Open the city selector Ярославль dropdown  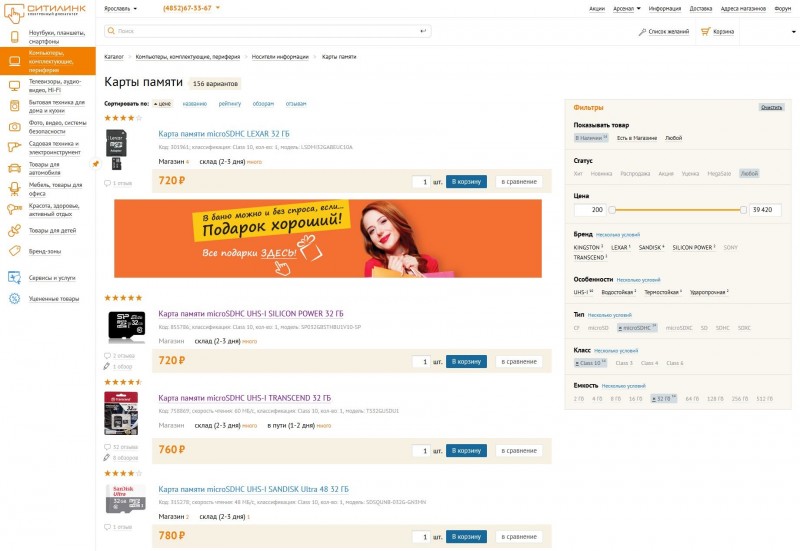click(x=120, y=9)
